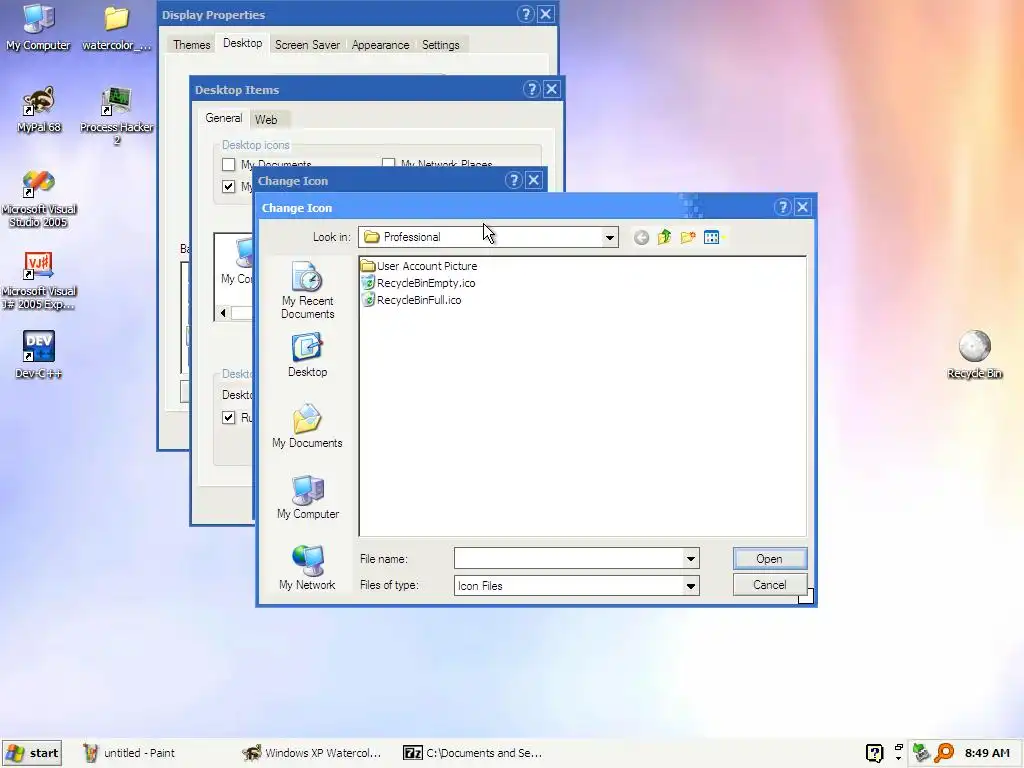Go back using the file dialog Back arrow
Viewport: 1024px width, 768px height.
(x=641, y=237)
